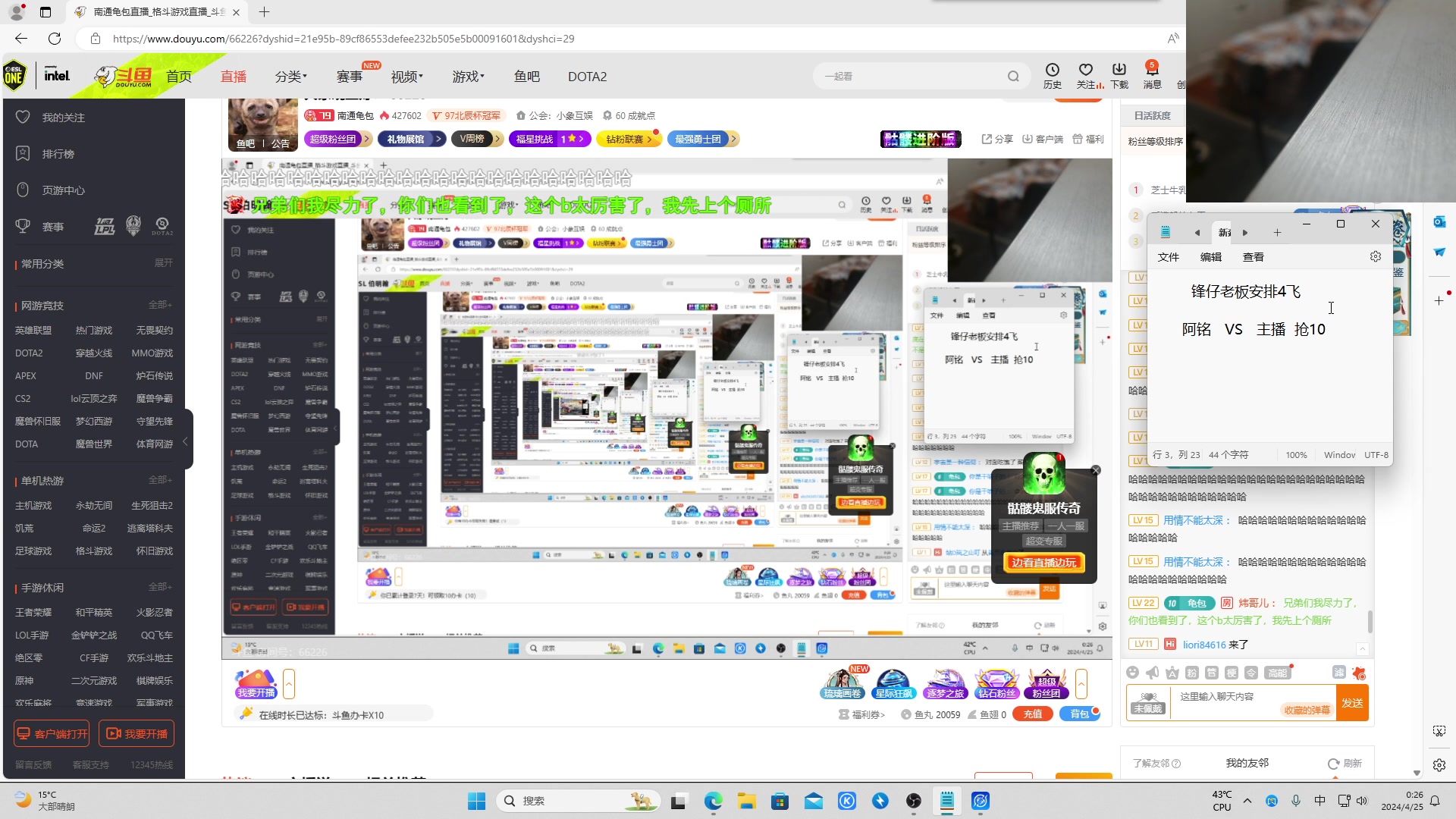Open the Notepad settings gear
The width and height of the screenshot is (1456, 819).
pyautogui.click(x=1375, y=256)
